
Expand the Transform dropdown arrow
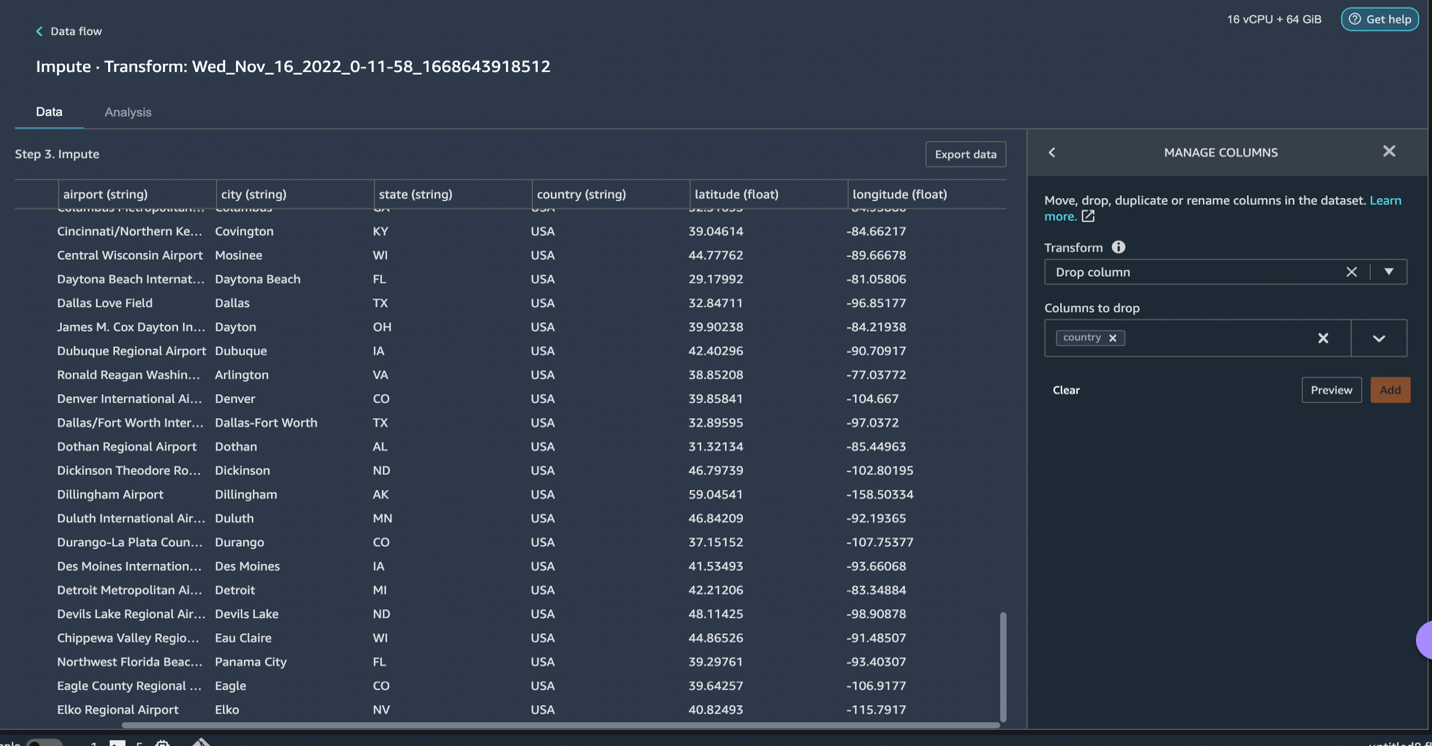pos(1388,272)
